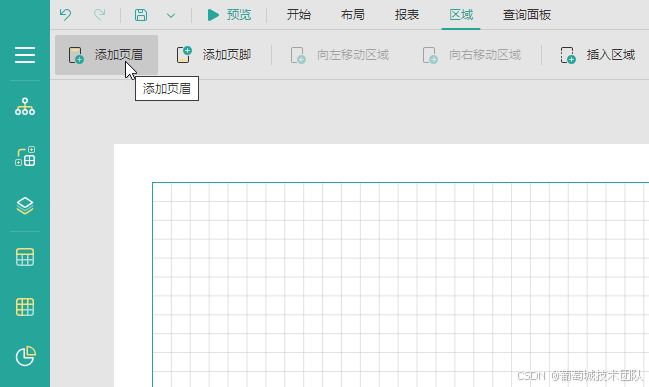649x387 pixels.
Task: Select the table control icon in sidebar
Action: [25, 257]
